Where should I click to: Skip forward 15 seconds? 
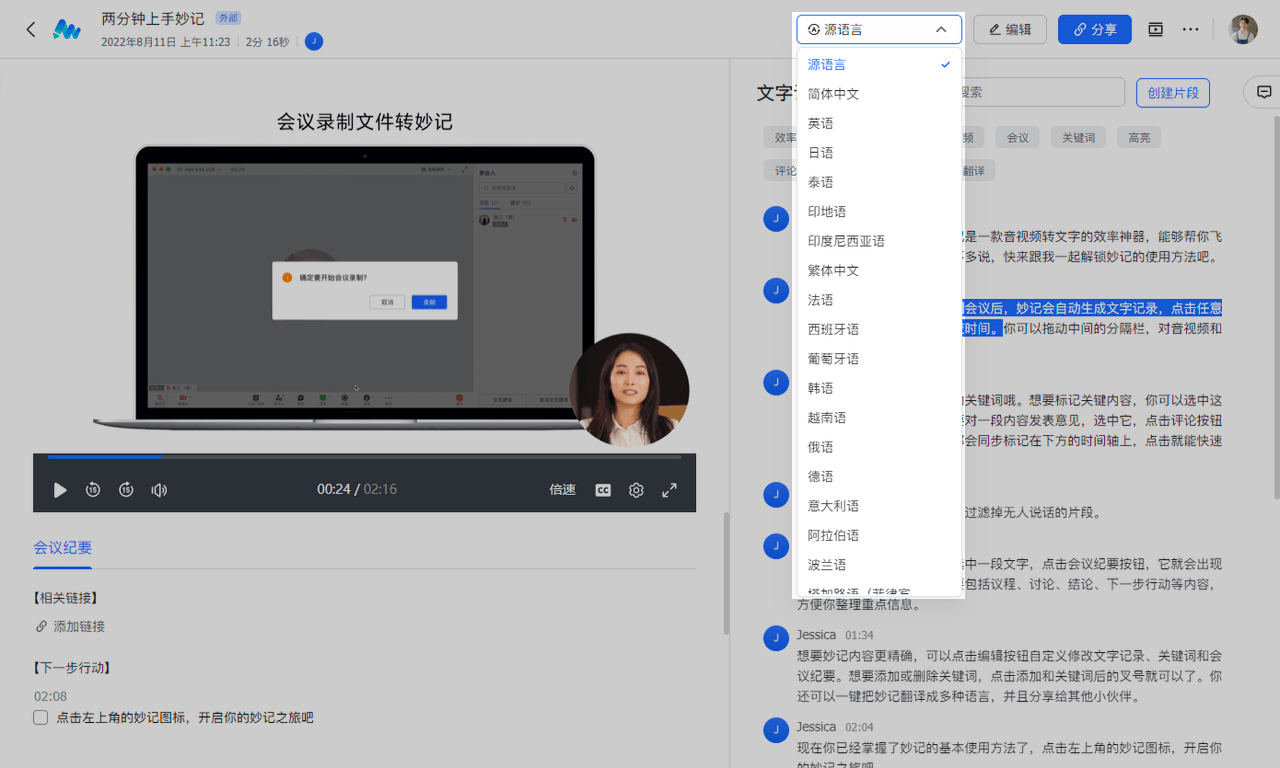(126, 490)
